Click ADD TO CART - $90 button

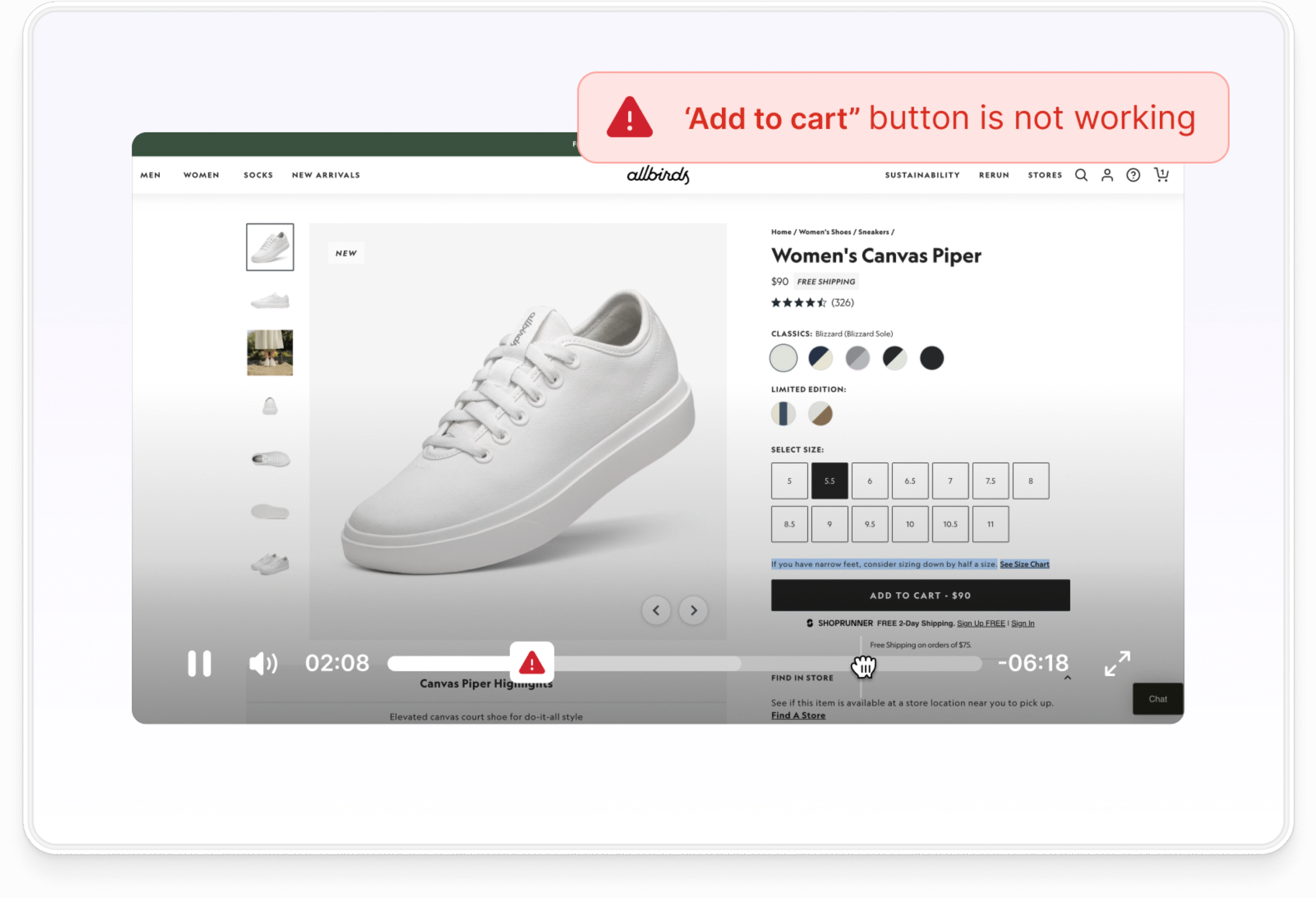(920, 595)
